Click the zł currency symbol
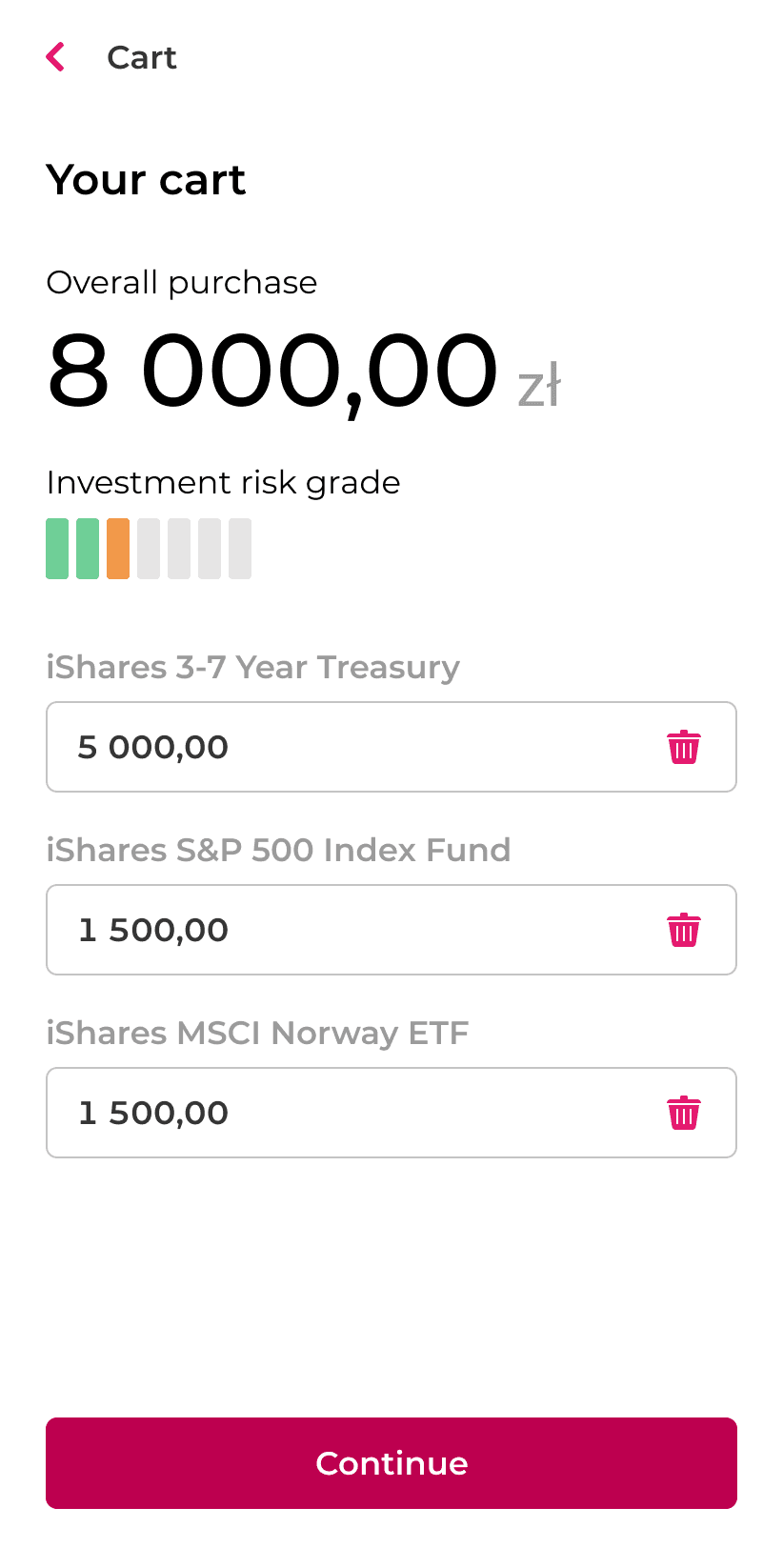Image resolution: width=783 pixels, height=1568 pixels. tap(539, 387)
